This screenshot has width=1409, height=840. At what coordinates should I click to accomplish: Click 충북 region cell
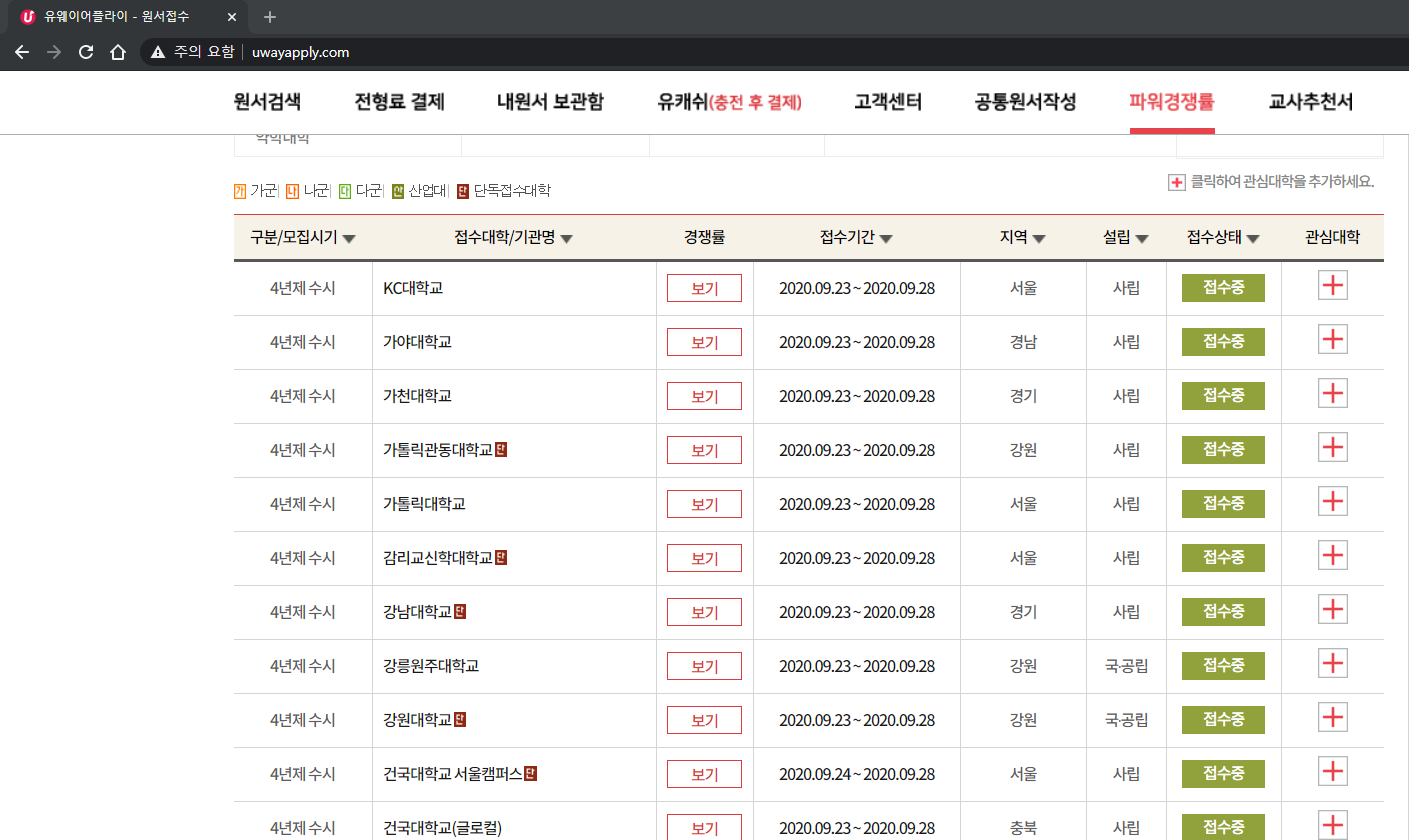(x=1024, y=828)
